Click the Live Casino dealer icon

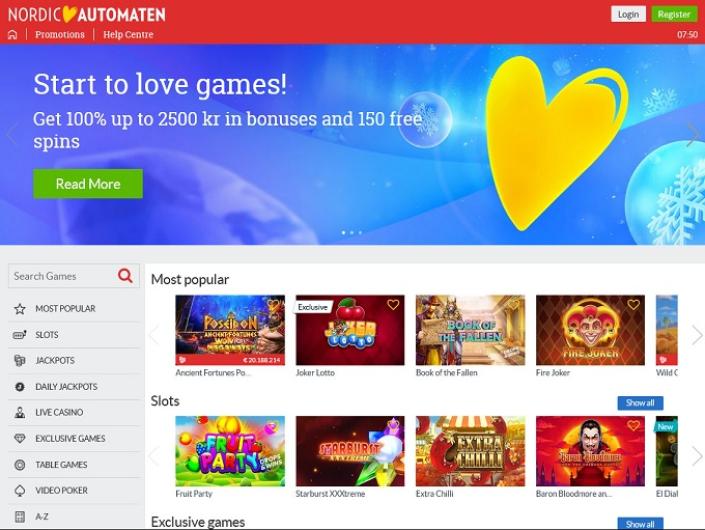[x=20, y=413]
